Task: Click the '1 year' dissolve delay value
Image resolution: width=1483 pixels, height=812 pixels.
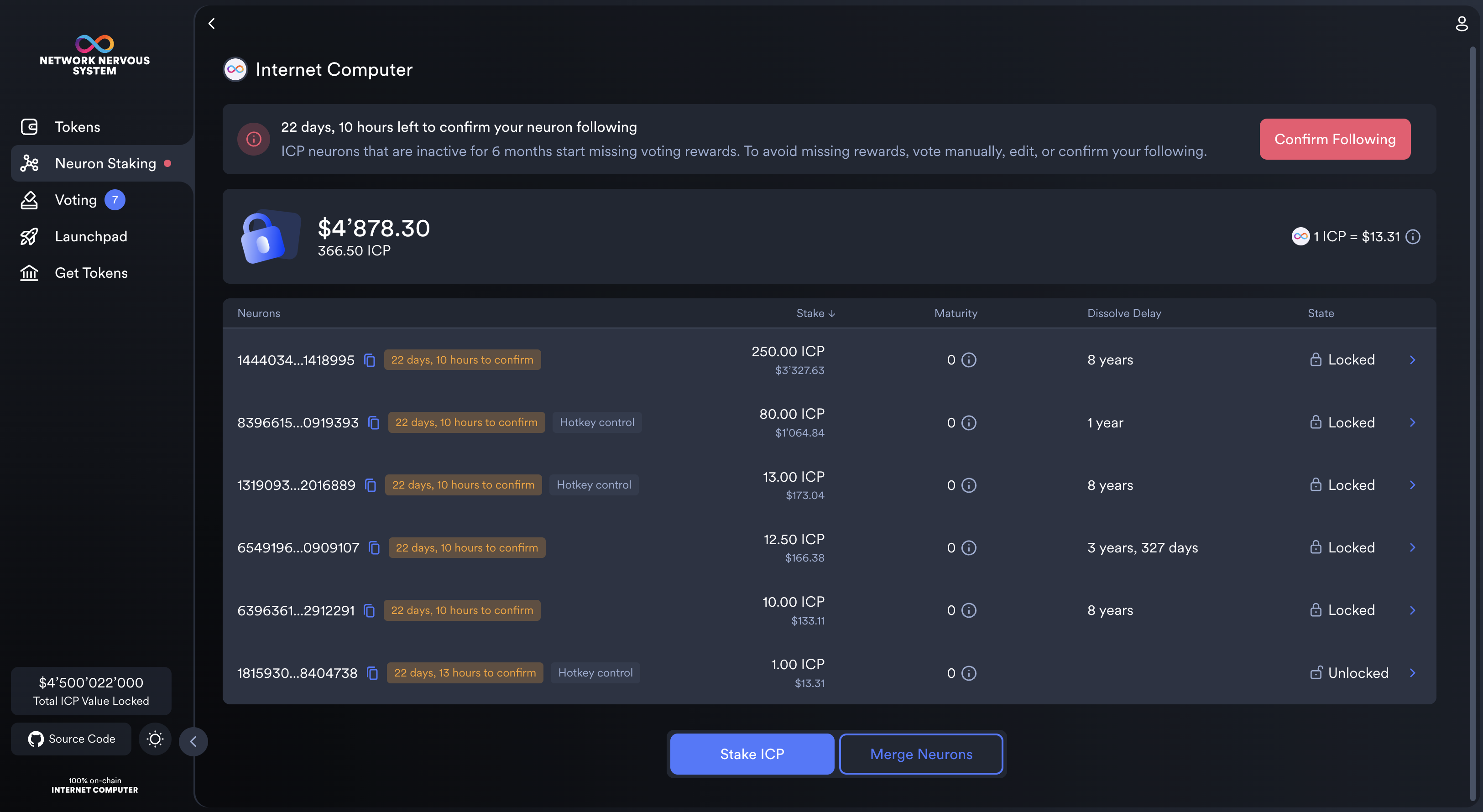Action: pos(1105,423)
